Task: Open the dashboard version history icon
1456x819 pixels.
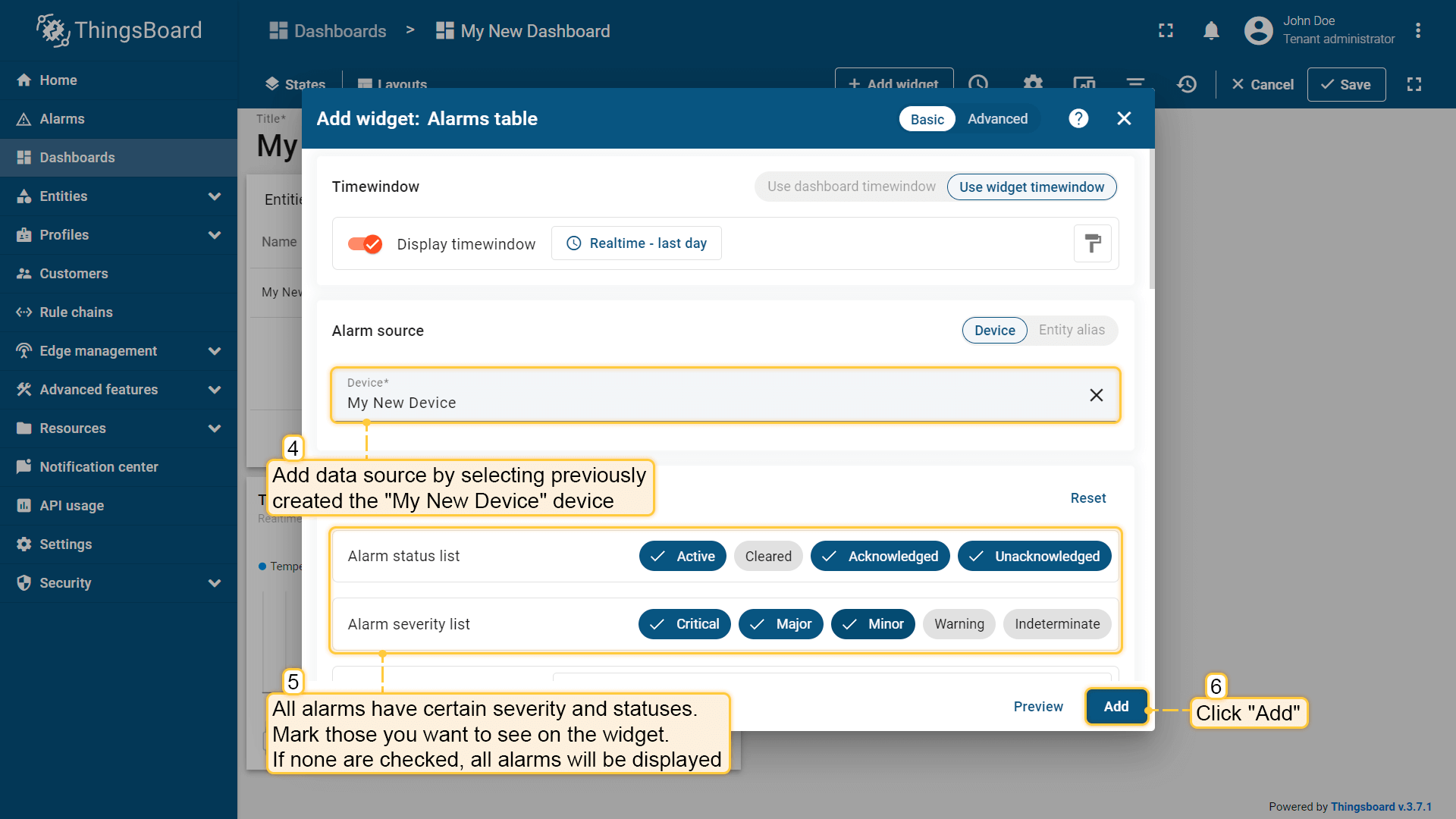Action: pos(1187,84)
